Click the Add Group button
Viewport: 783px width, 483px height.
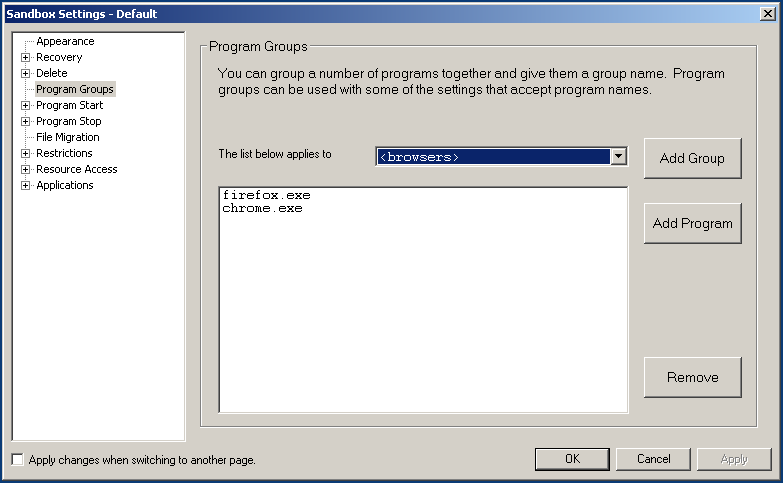tap(692, 158)
